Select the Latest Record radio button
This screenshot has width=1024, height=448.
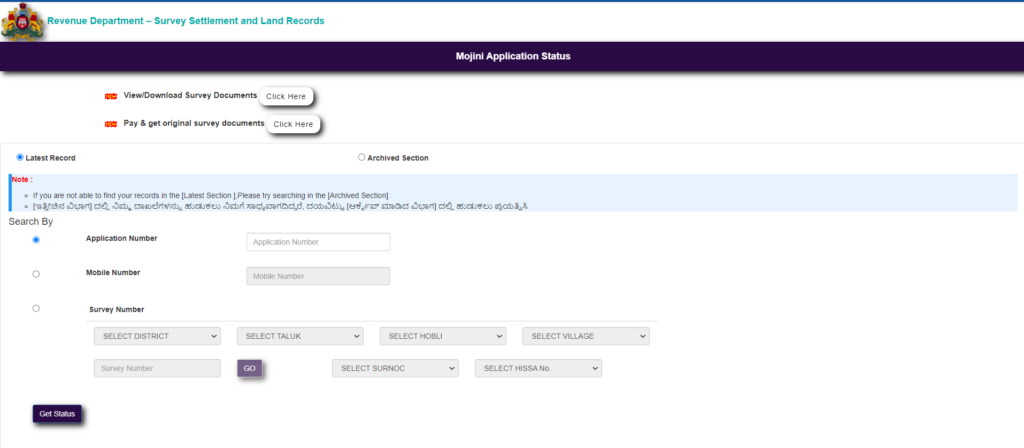tap(20, 157)
